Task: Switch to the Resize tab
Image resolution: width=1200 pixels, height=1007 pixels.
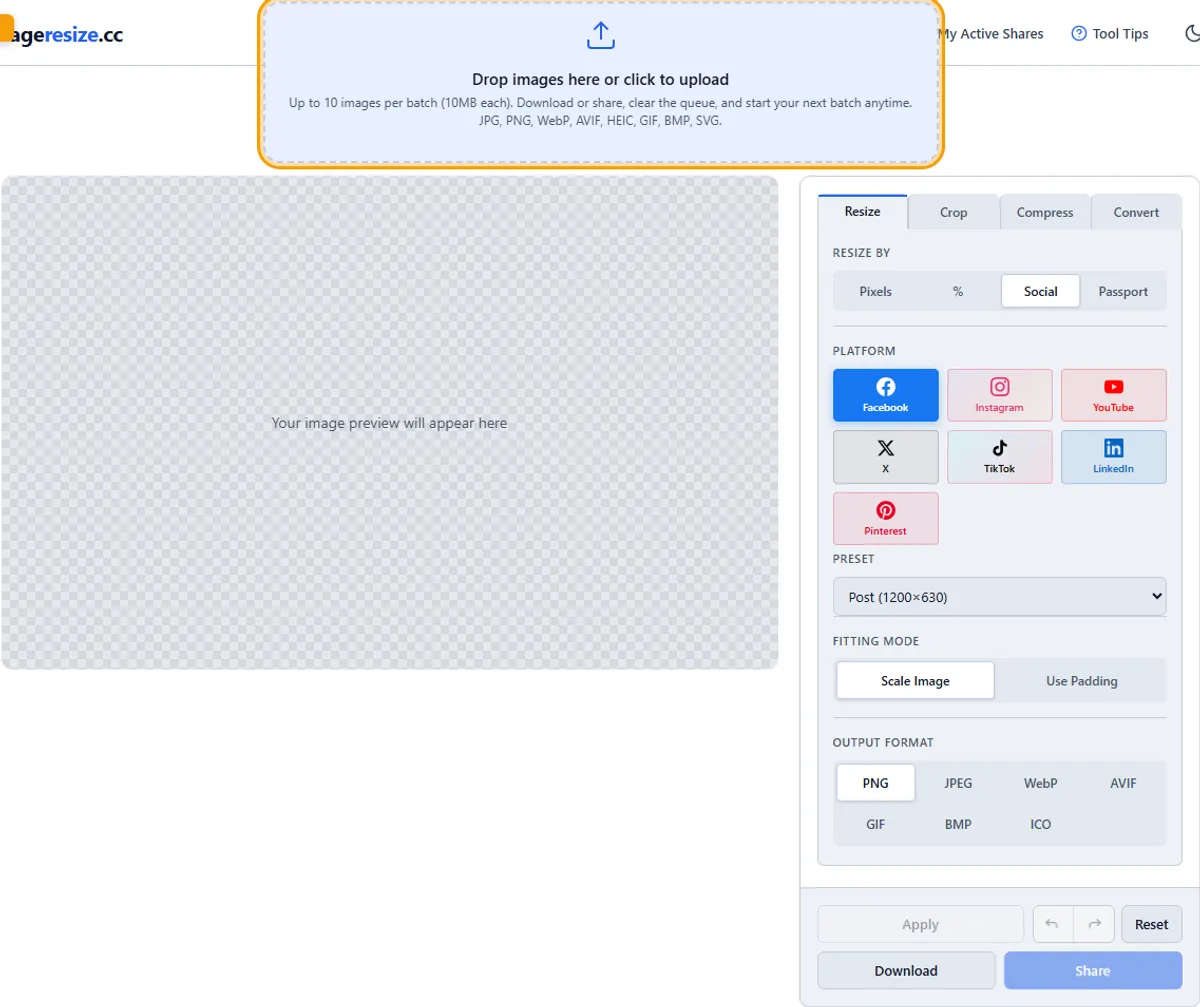Action: [x=863, y=212]
